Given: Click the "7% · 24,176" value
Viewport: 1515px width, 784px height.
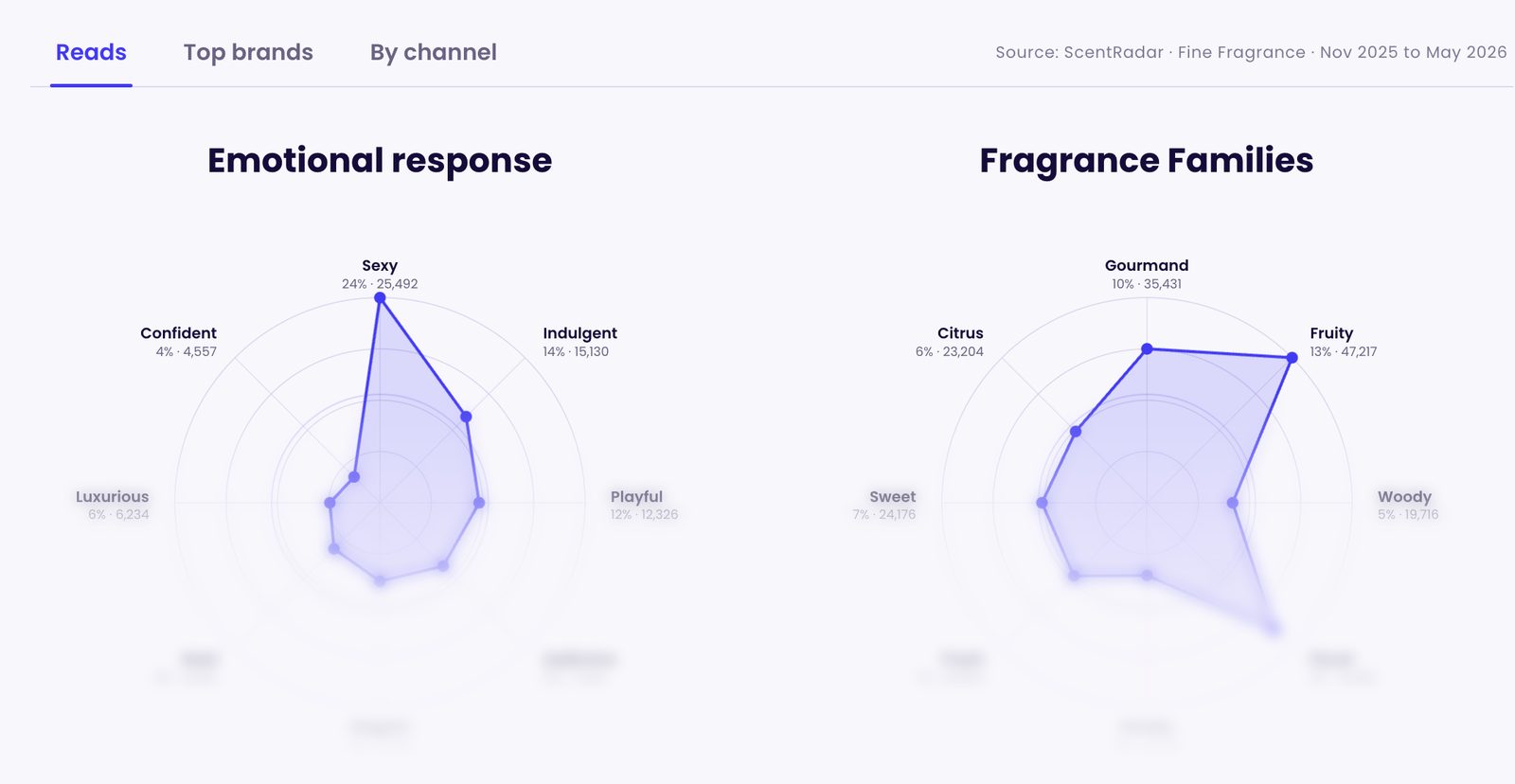Looking at the screenshot, I should coord(884,514).
